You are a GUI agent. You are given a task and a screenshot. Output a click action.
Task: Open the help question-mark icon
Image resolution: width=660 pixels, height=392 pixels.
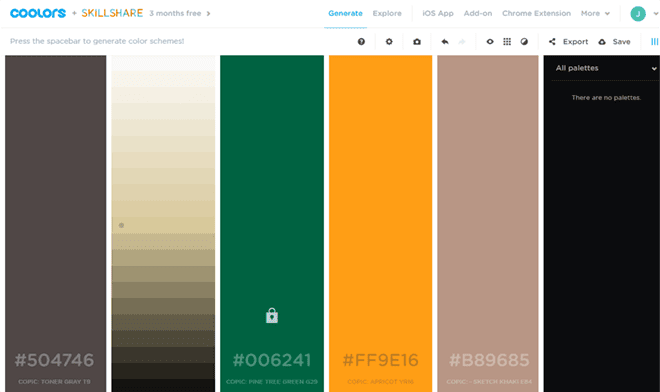[x=361, y=41]
